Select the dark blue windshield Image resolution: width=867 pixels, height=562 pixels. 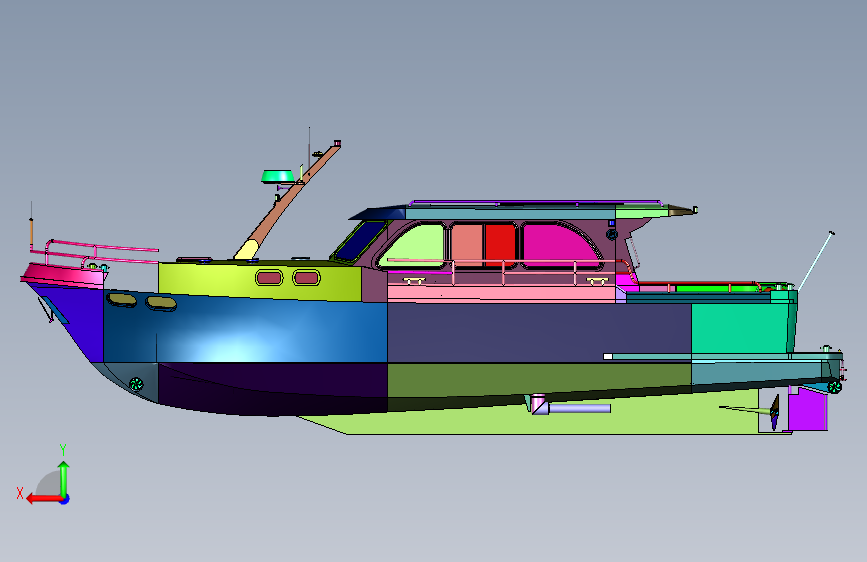(361, 241)
